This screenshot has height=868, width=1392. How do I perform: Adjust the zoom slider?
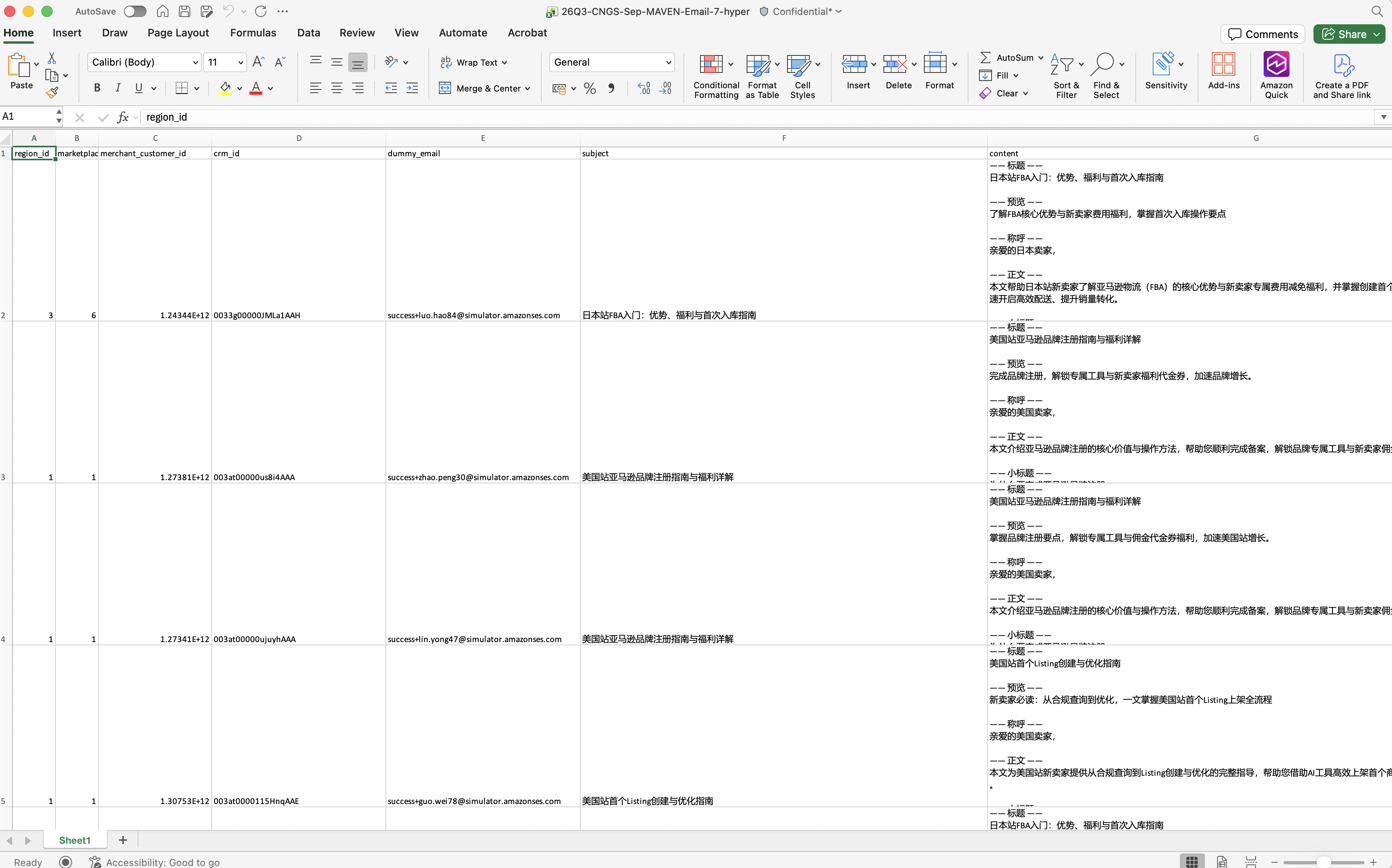pyautogui.click(x=1324, y=862)
